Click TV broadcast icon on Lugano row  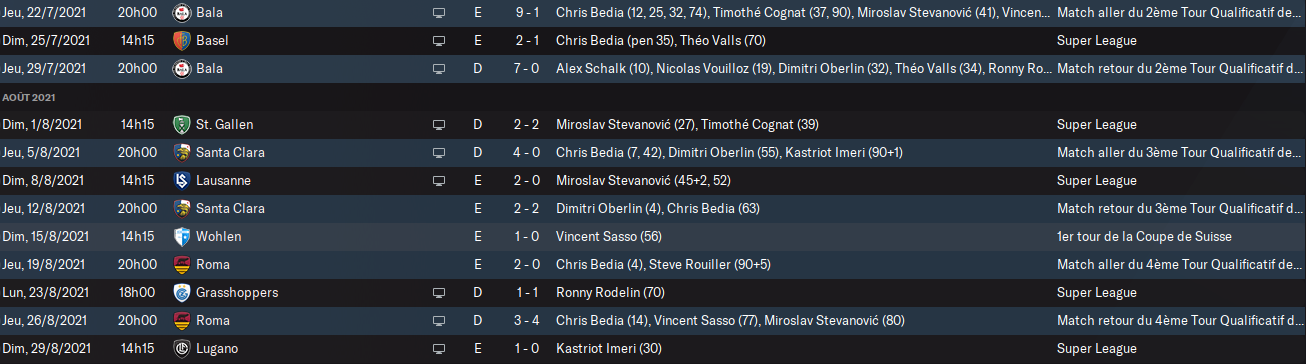pyautogui.click(x=438, y=349)
